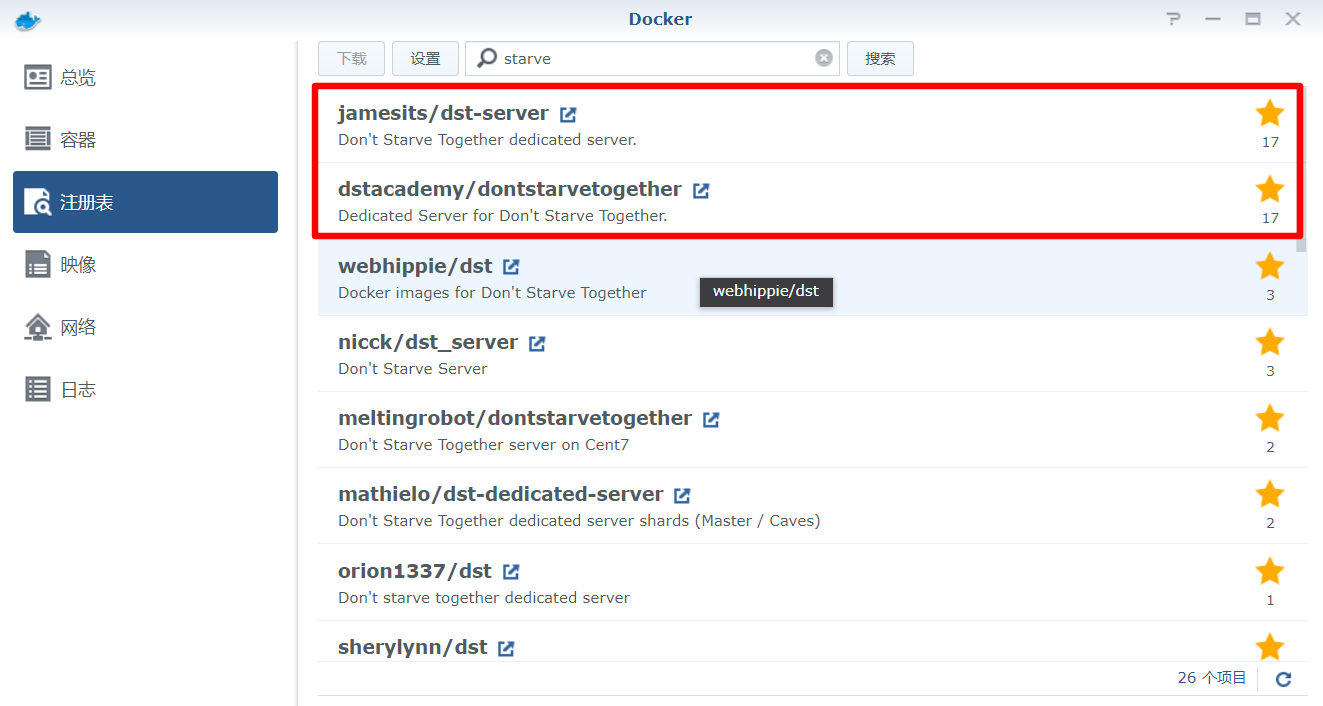Image resolution: width=1323 pixels, height=706 pixels.
Task: Maximize the Docker window
Action: (x=1252, y=19)
